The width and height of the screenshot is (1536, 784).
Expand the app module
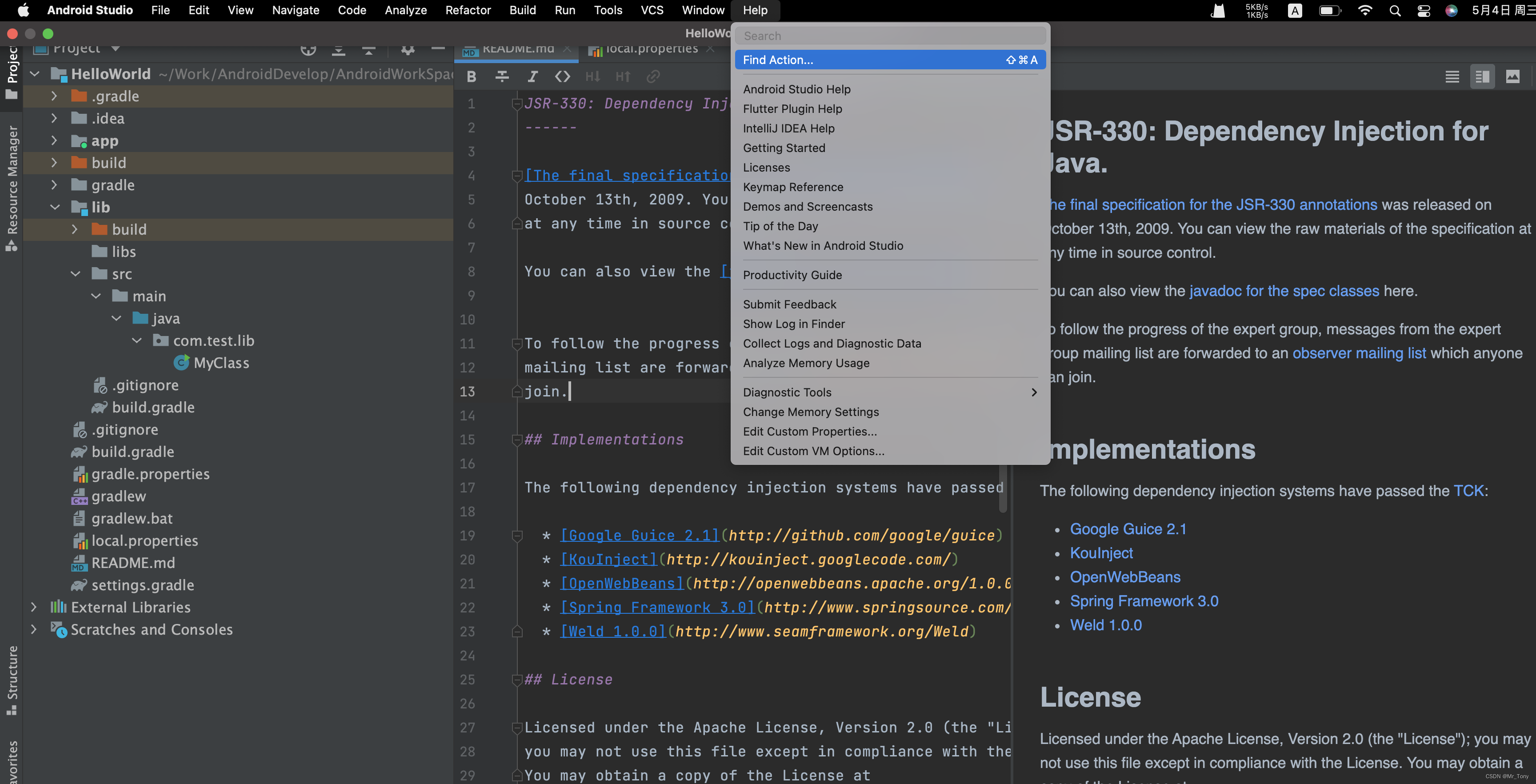tap(54, 141)
